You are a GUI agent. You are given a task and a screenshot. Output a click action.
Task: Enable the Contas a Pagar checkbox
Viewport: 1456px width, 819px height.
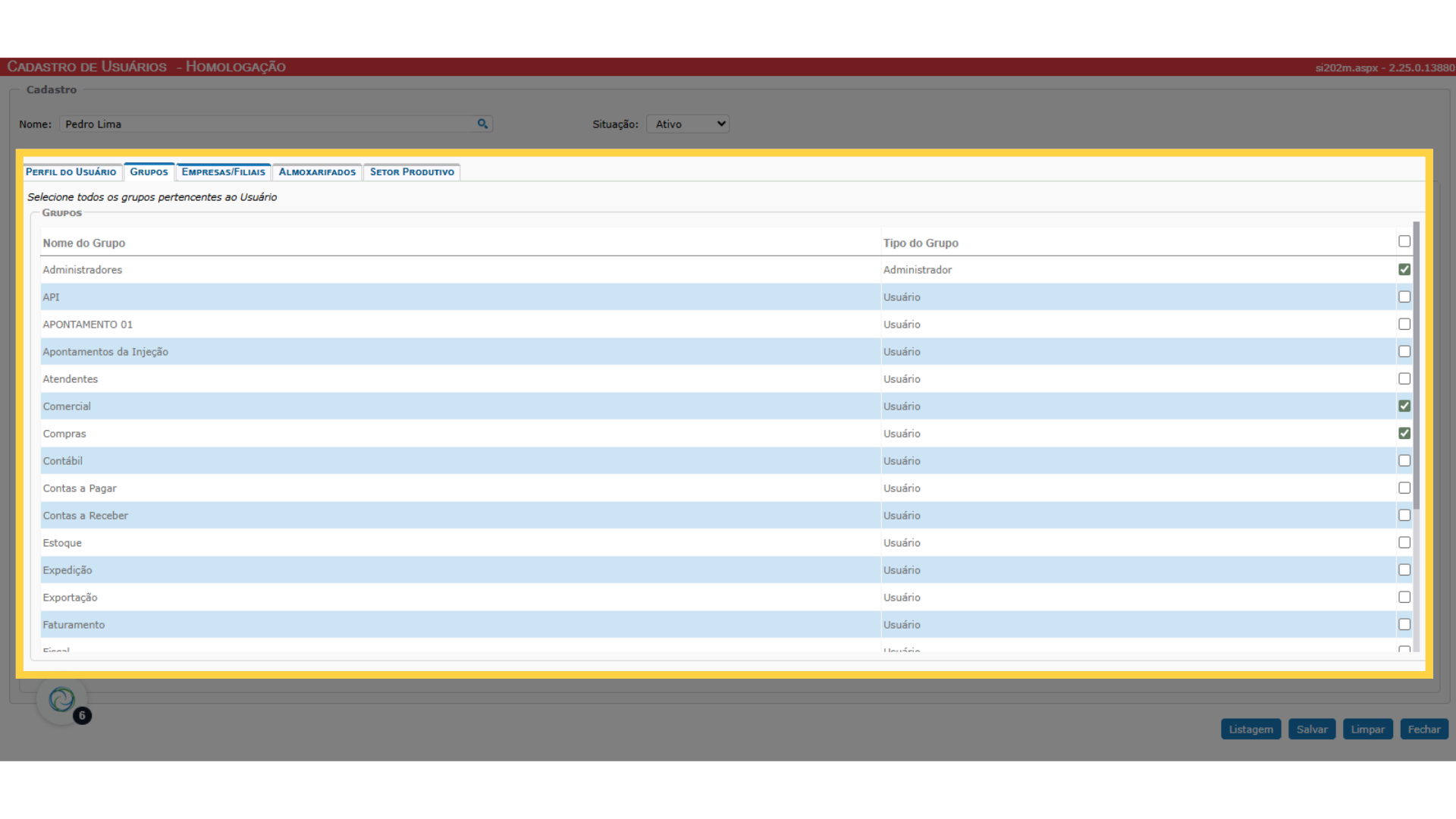[1404, 488]
